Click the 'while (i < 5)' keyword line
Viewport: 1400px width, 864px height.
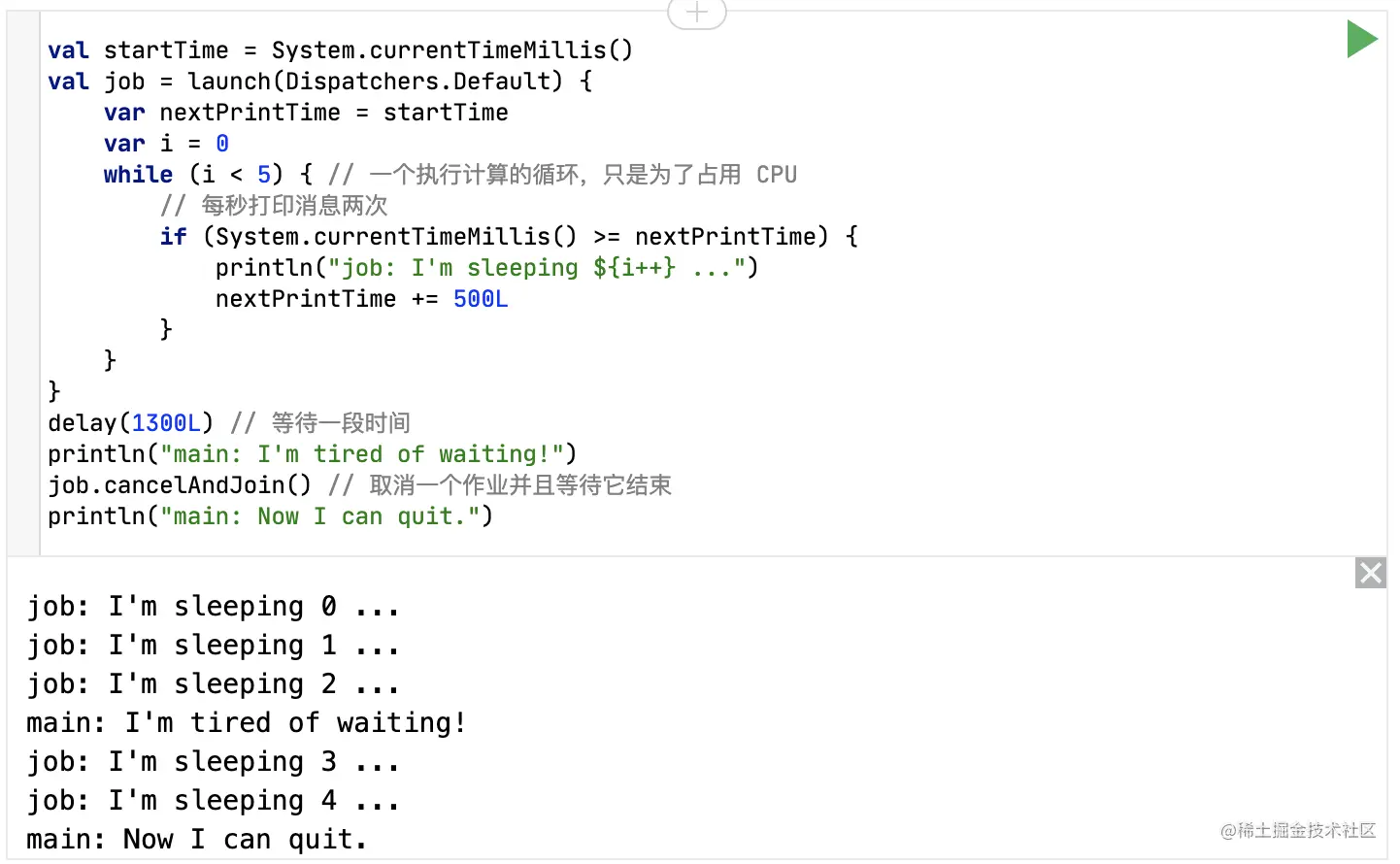pos(138,175)
